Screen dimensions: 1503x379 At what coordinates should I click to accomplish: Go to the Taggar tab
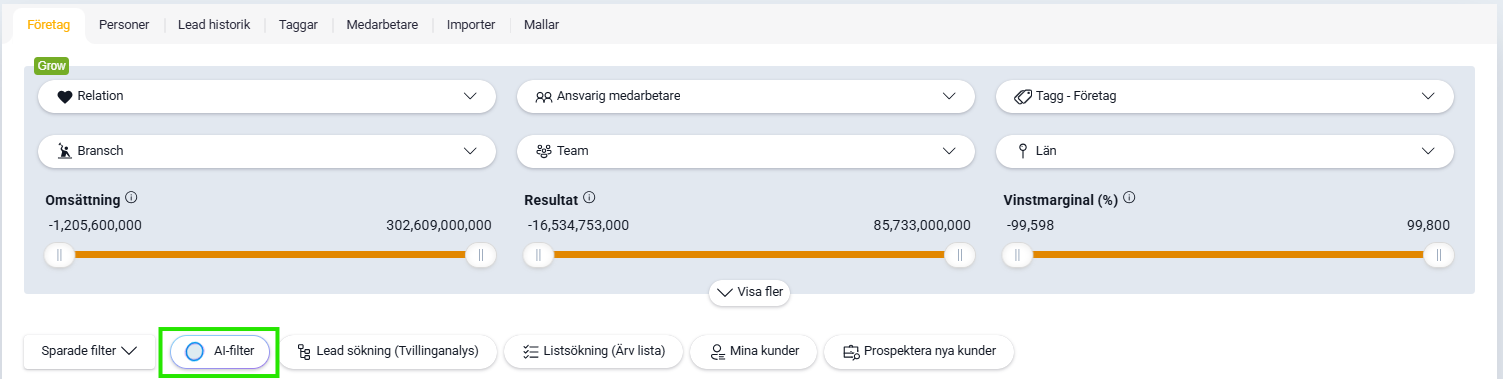coord(298,25)
